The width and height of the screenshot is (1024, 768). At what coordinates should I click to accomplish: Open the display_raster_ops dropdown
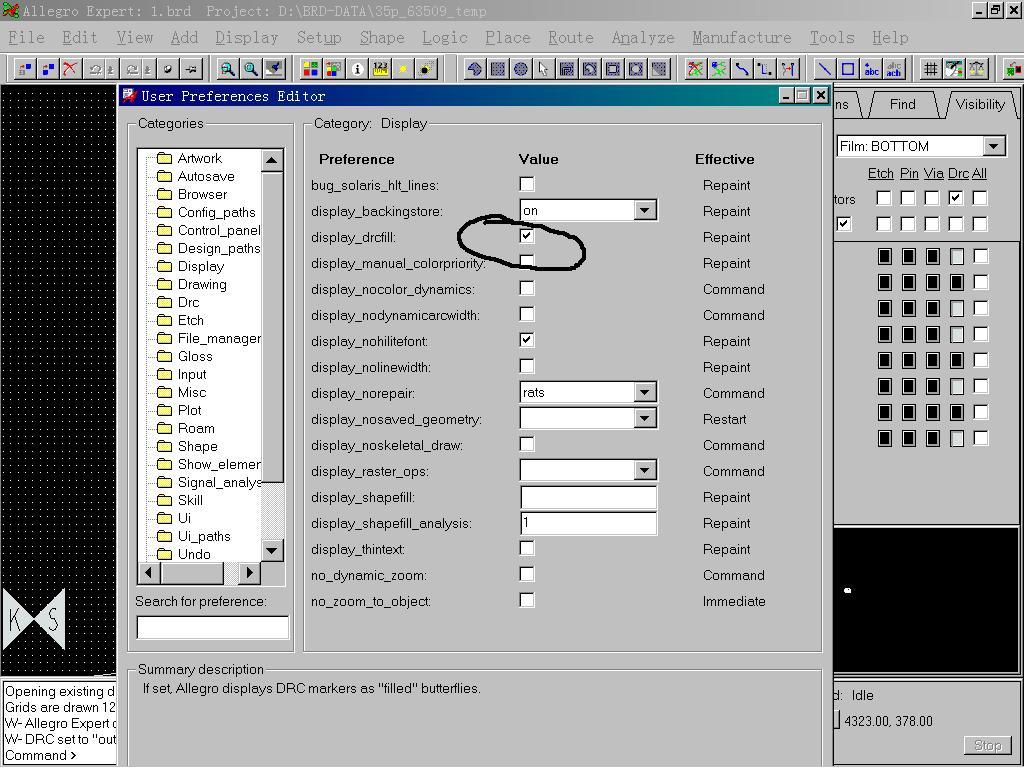coord(645,470)
